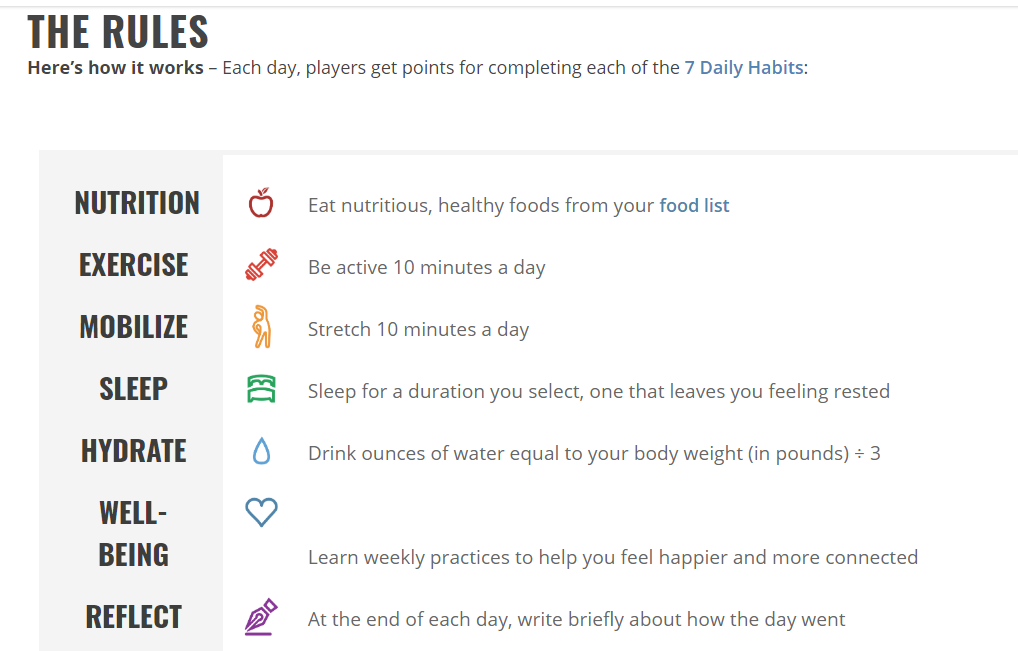Click the 'Here's how it works' bold text
This screenshot has width=1018, height=651.
pyautogui.click(x=116, y=68)
